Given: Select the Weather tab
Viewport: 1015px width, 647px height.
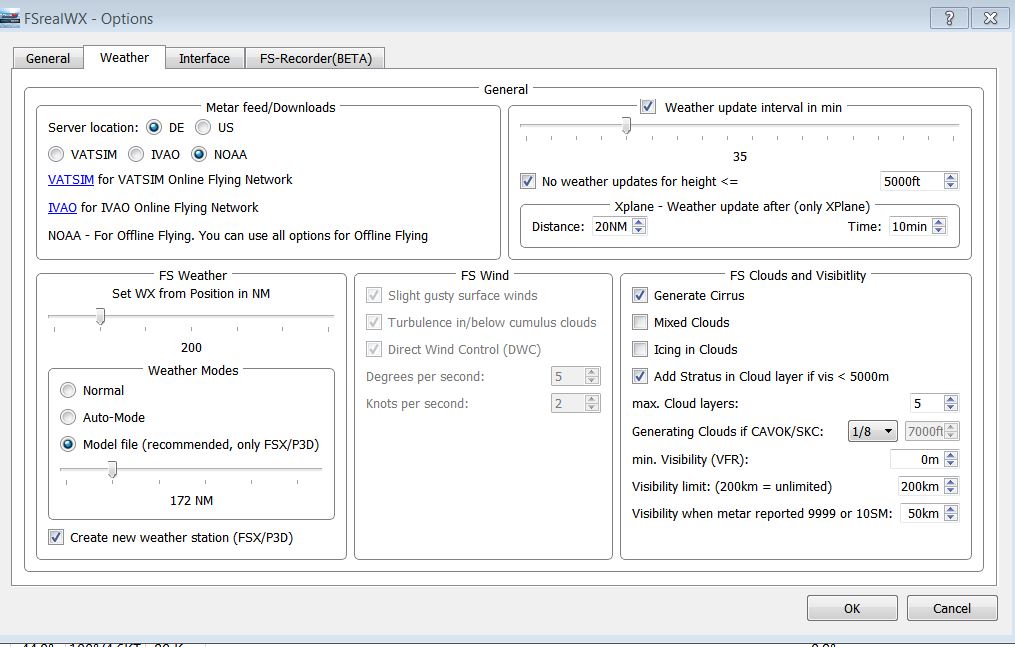Looking at the screenshot, I should click(x=124, y=57).
